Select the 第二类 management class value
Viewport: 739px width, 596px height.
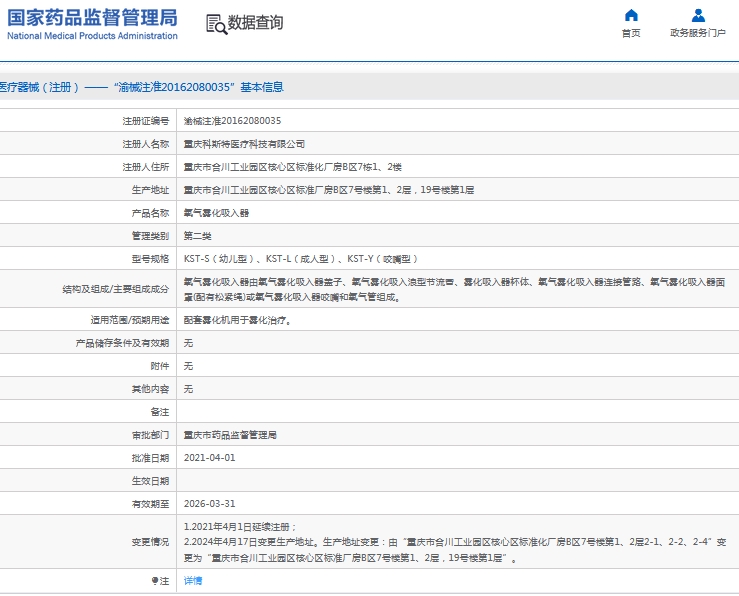coord(197,236)
